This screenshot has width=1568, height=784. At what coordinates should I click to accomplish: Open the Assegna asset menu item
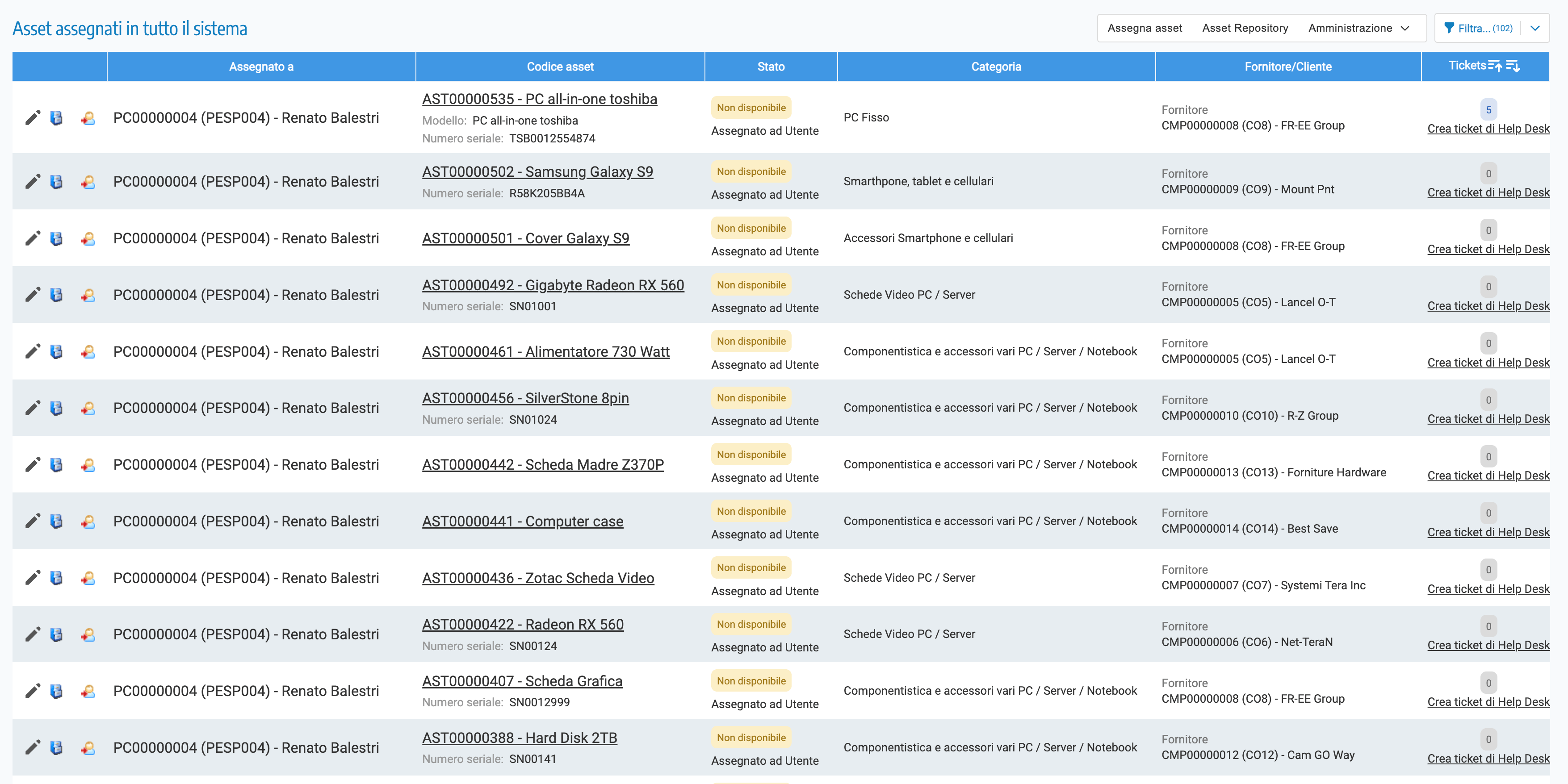tap(1145, 28)
